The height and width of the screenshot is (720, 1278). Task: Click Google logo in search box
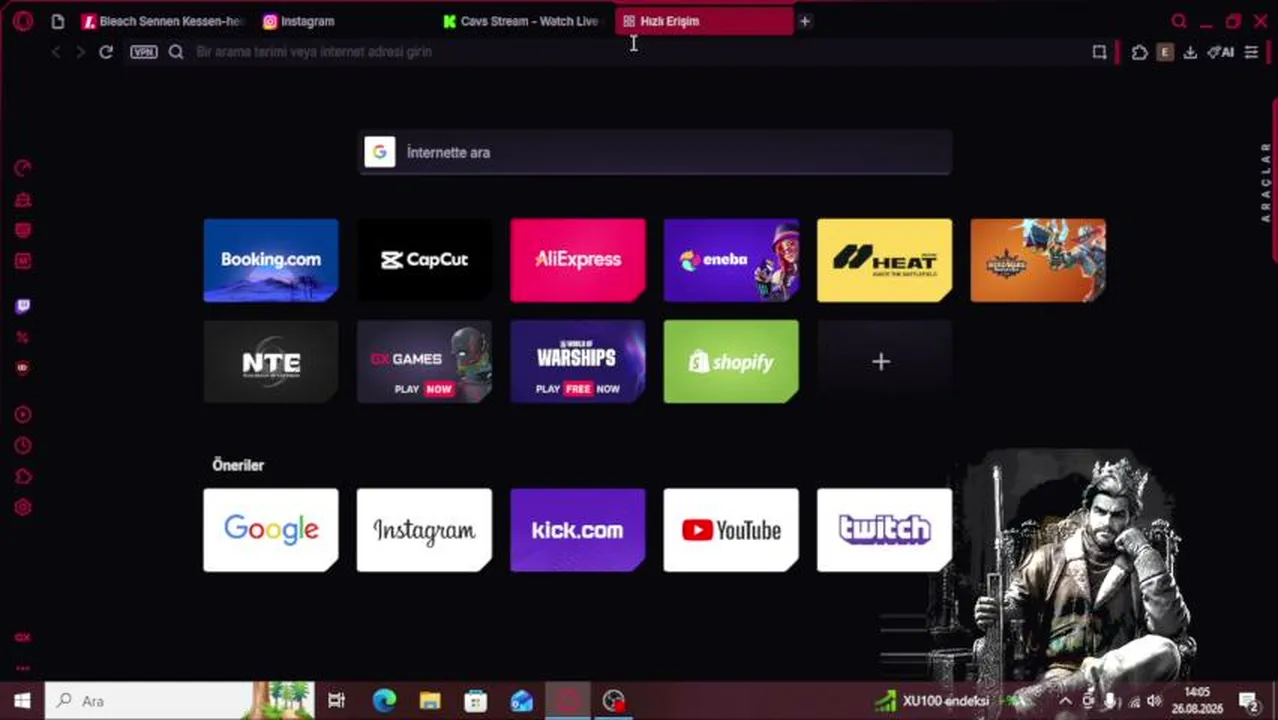380,152
